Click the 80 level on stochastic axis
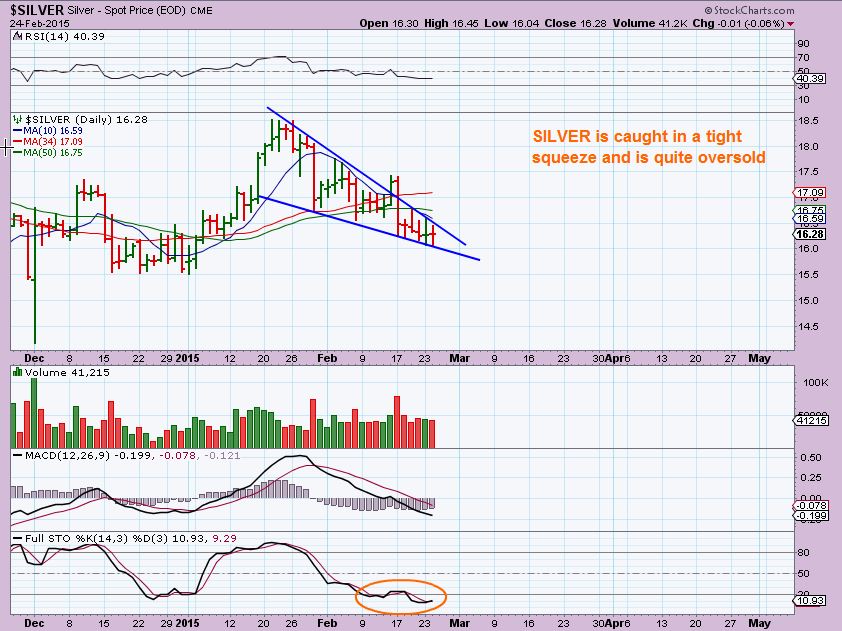 [x=804, y=553]
